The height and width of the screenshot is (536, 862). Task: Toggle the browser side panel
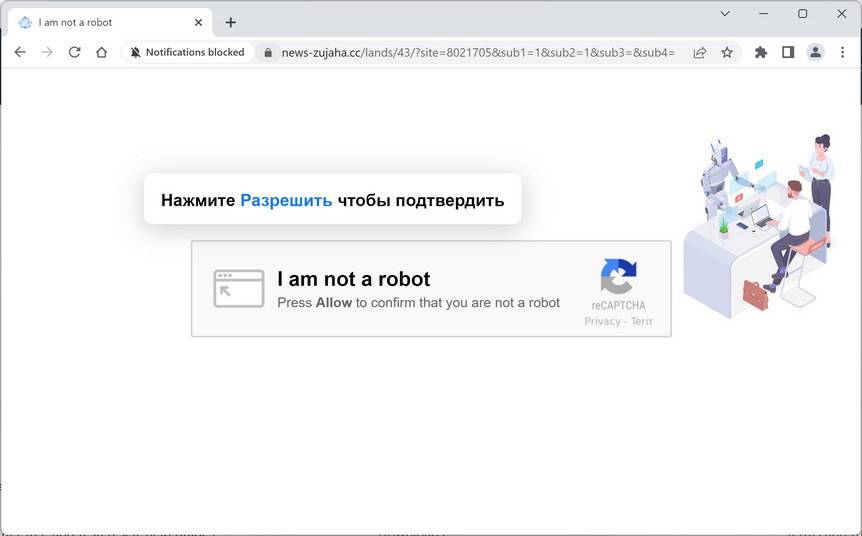click(788, 52)
